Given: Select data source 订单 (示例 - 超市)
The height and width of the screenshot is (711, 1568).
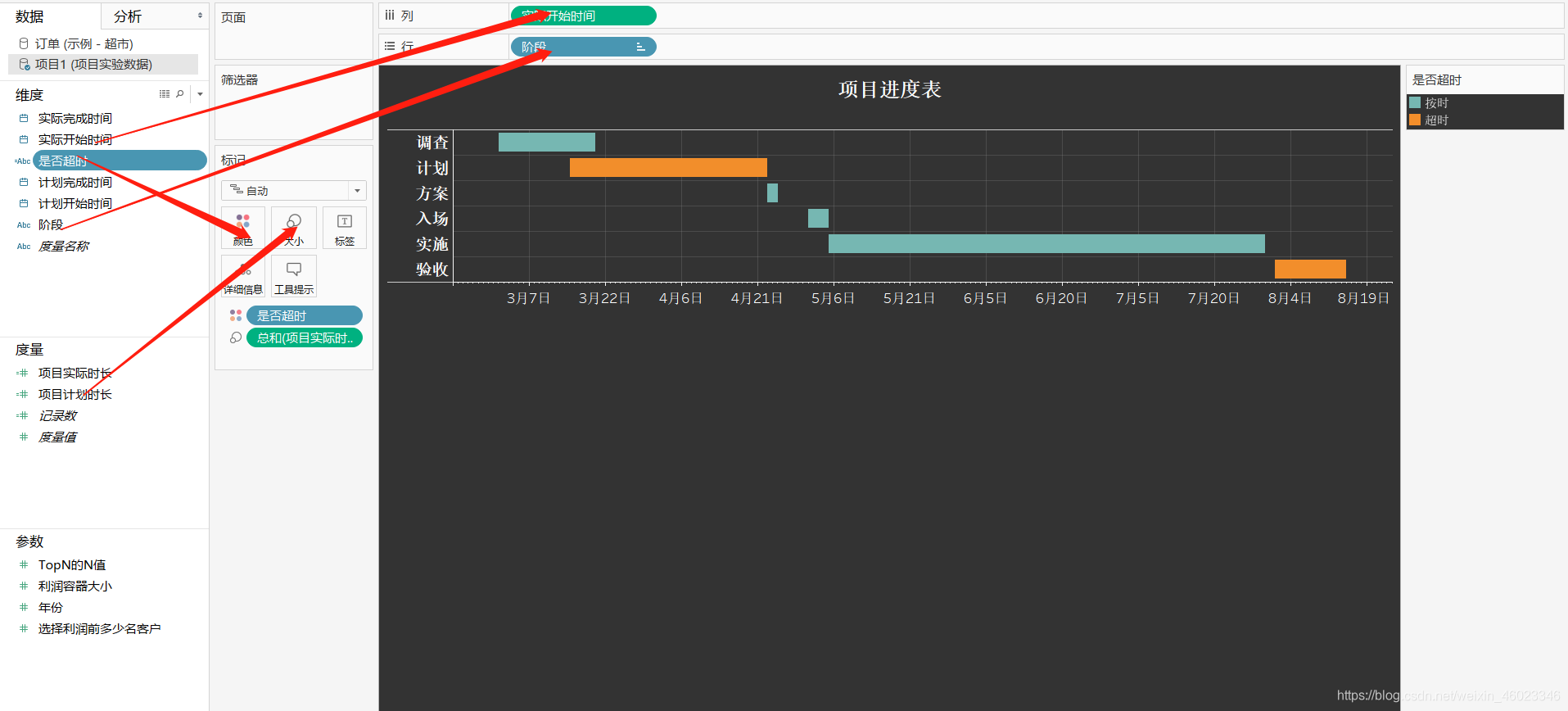Looking at the screenshot, I should [x=84, y=43].
